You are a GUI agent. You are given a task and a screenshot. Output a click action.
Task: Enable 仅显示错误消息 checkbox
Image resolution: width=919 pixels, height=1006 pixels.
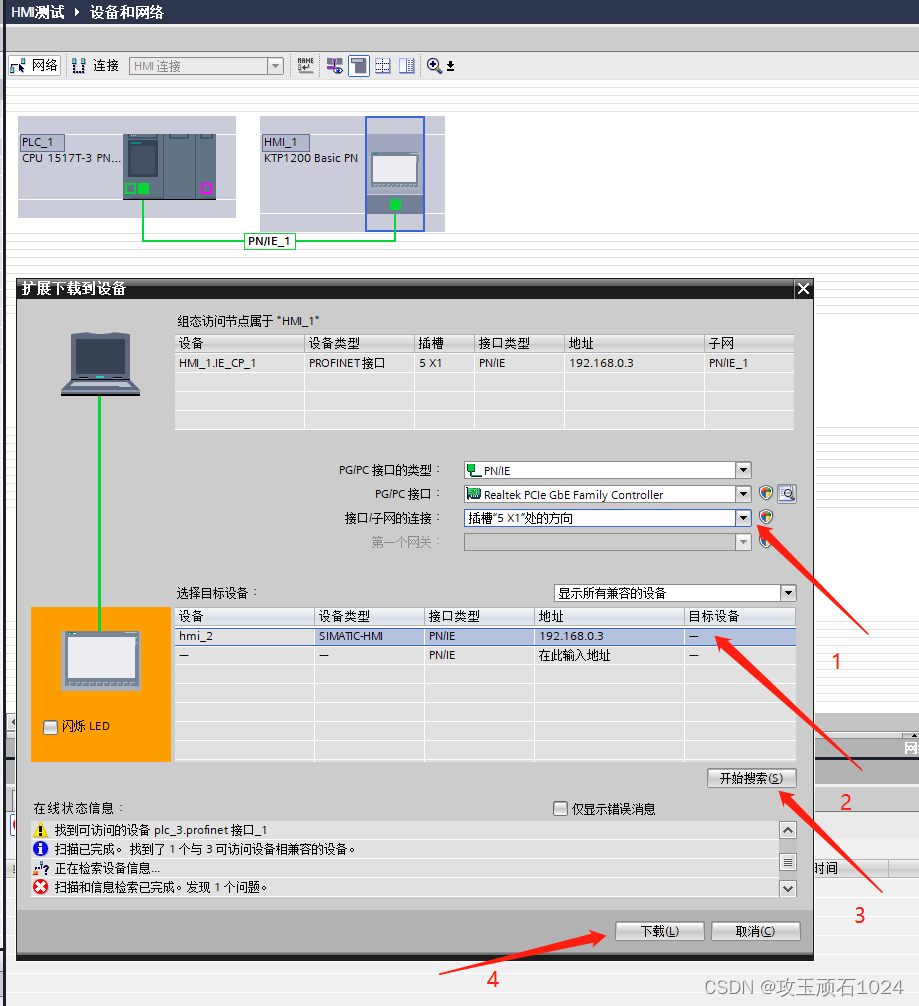pos(560,808)
